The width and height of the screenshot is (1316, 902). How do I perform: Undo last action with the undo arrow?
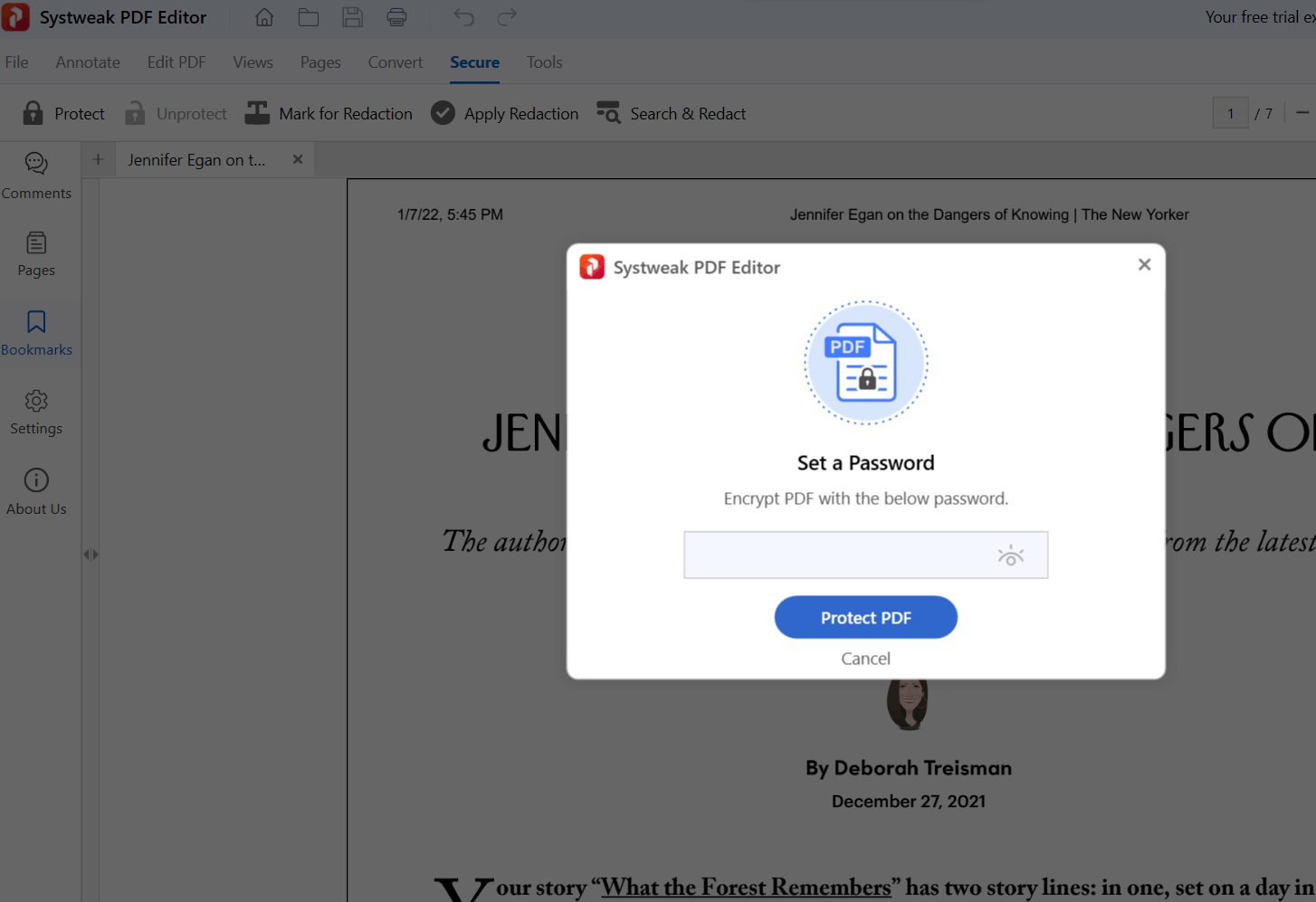[x=463, y=17]
